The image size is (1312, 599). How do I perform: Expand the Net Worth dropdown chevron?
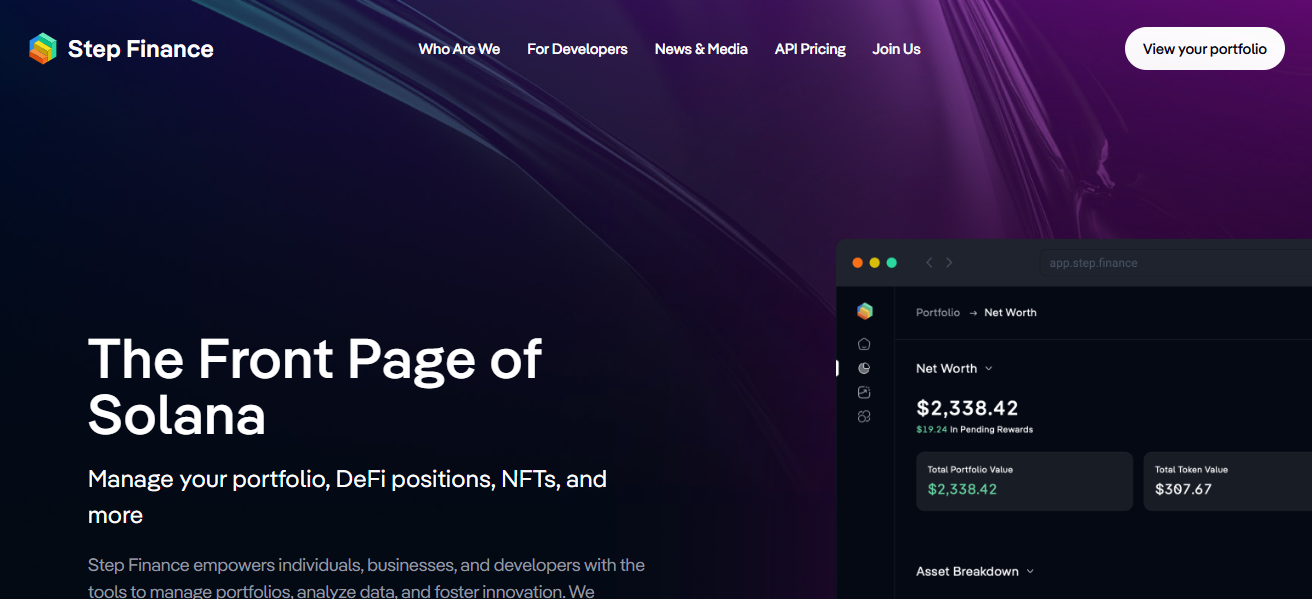[x=989, y=369]
